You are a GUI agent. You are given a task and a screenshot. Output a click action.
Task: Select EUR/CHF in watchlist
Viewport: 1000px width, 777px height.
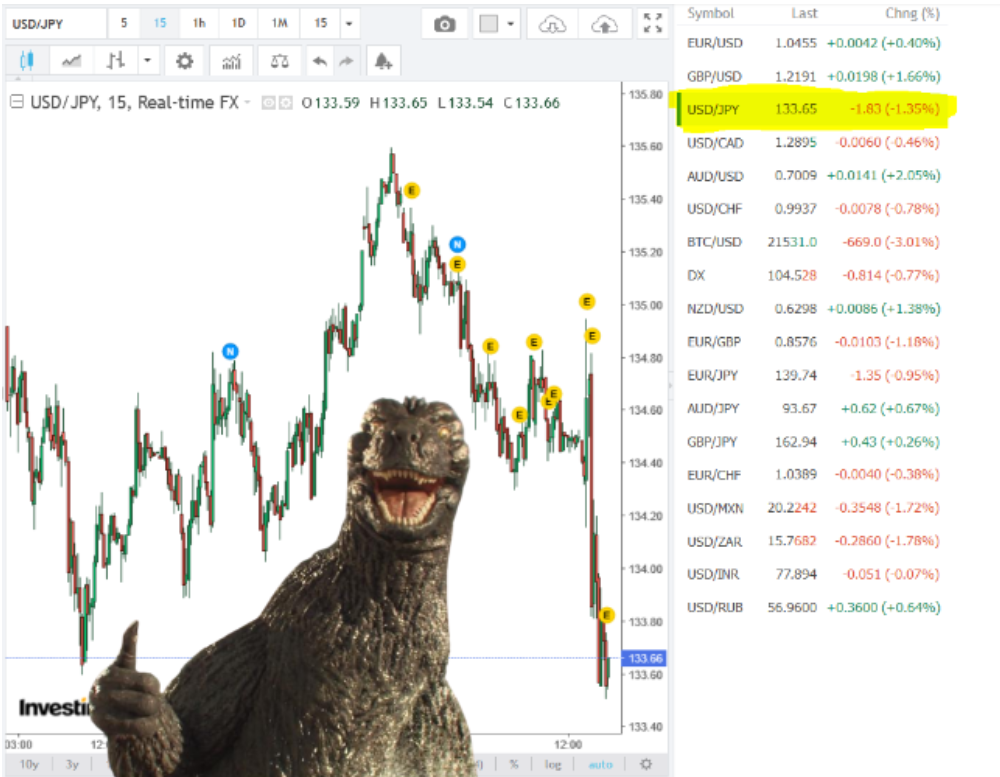pos(813,475)
